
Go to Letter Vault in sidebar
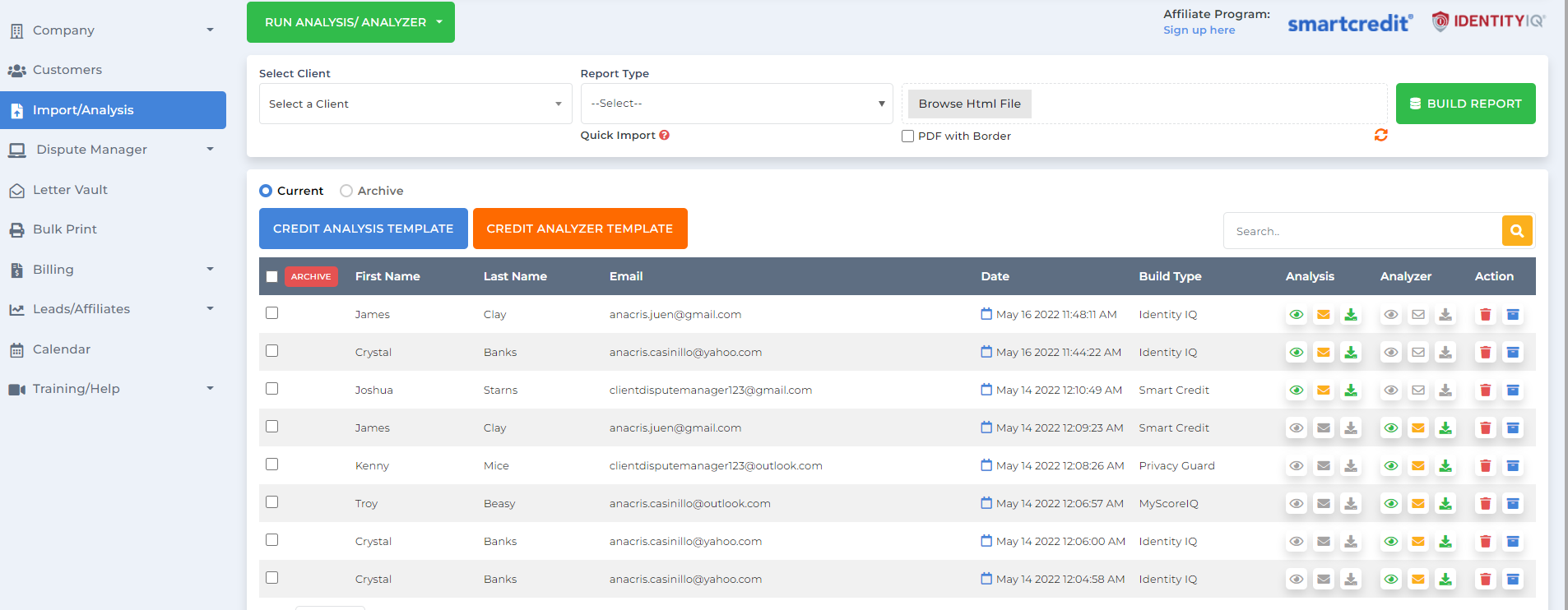point(70,190)
